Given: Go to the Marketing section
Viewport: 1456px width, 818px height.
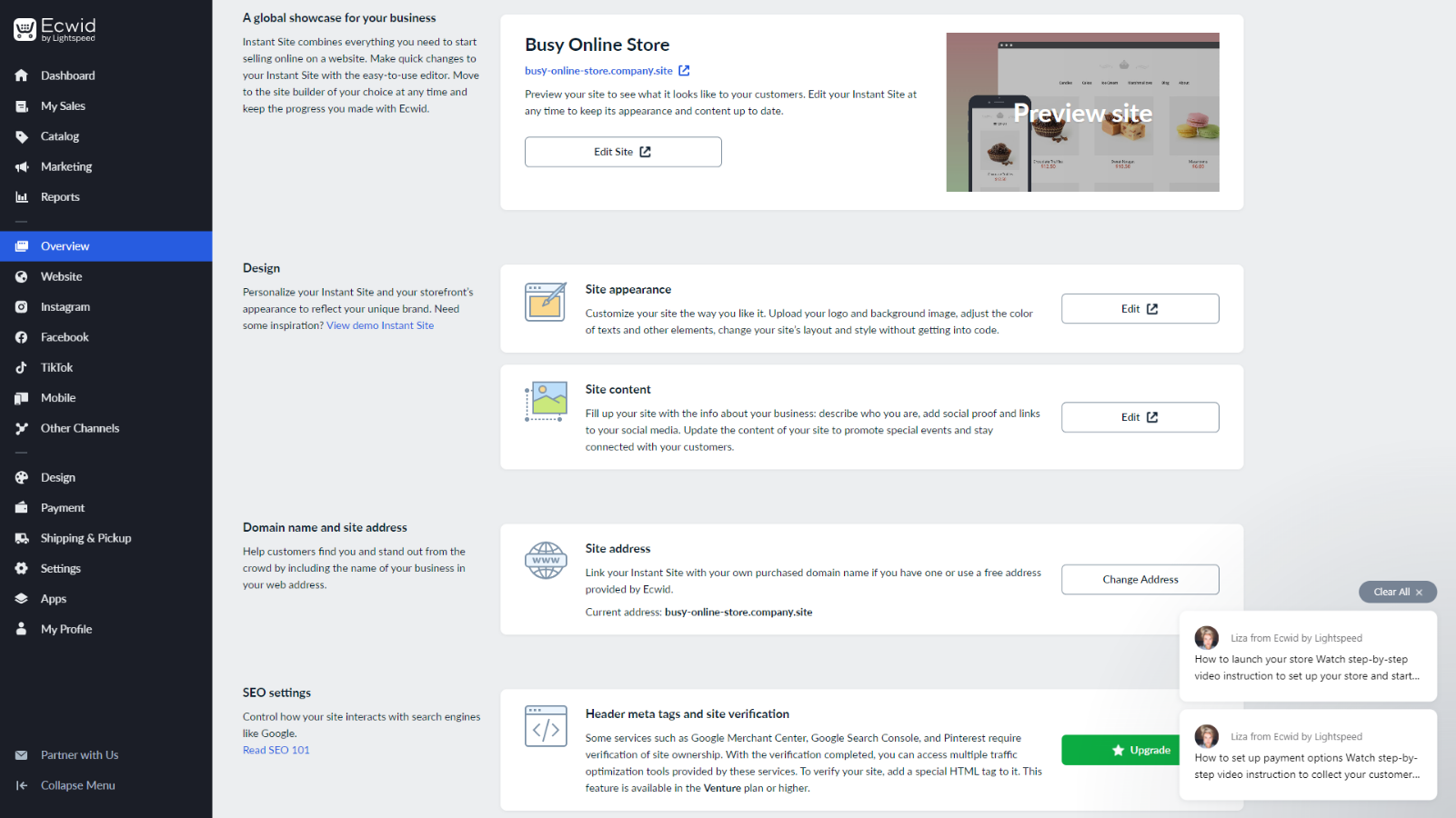Looking at the screenshot, I should [105, 166].
